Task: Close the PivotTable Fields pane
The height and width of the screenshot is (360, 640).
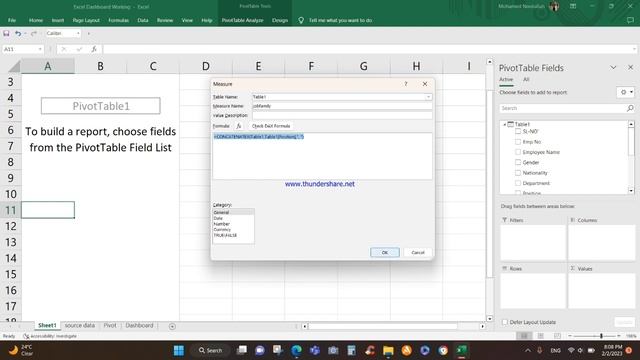Action: 630,67
